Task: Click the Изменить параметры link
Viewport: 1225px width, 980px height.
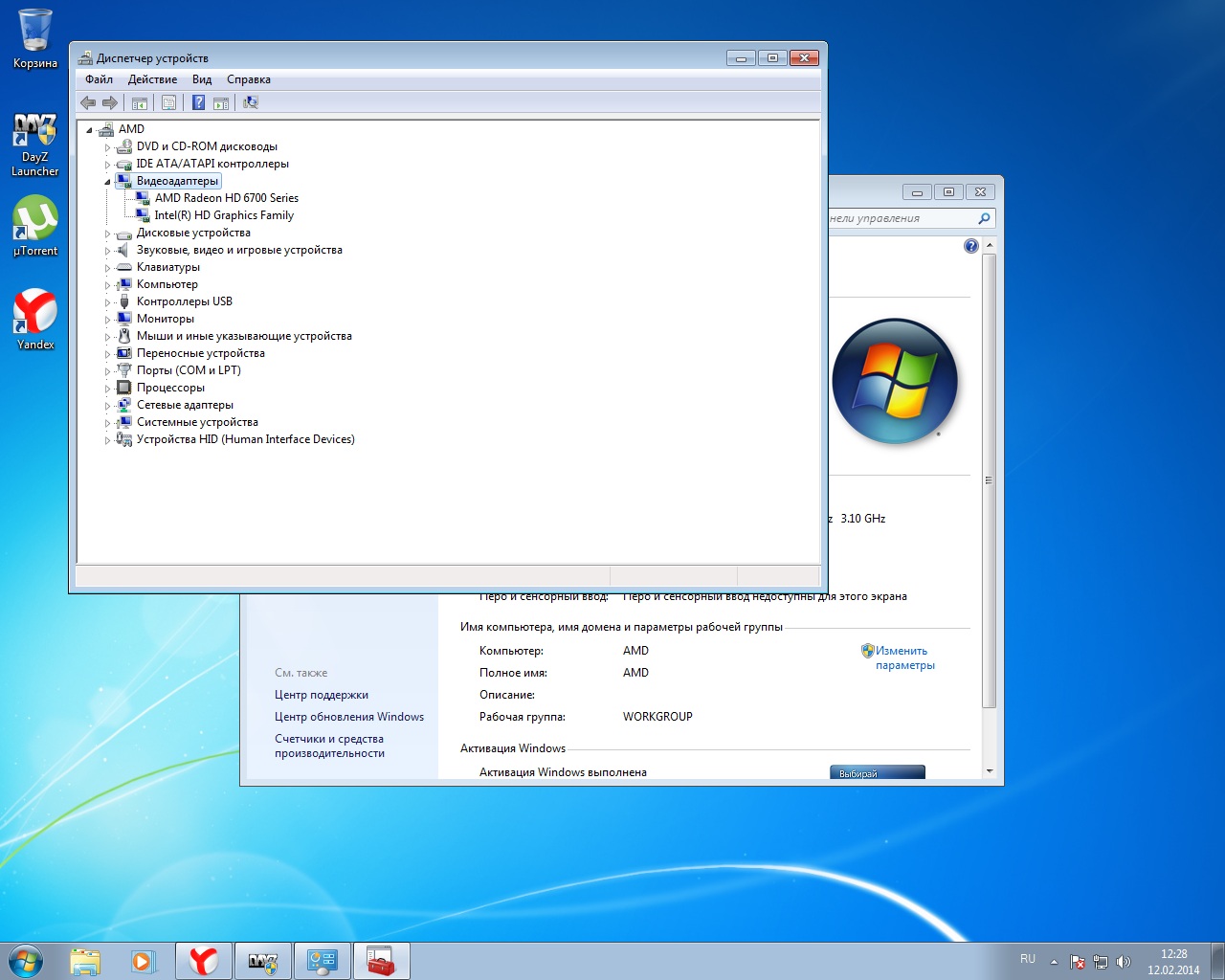Action: pos(904,657)
